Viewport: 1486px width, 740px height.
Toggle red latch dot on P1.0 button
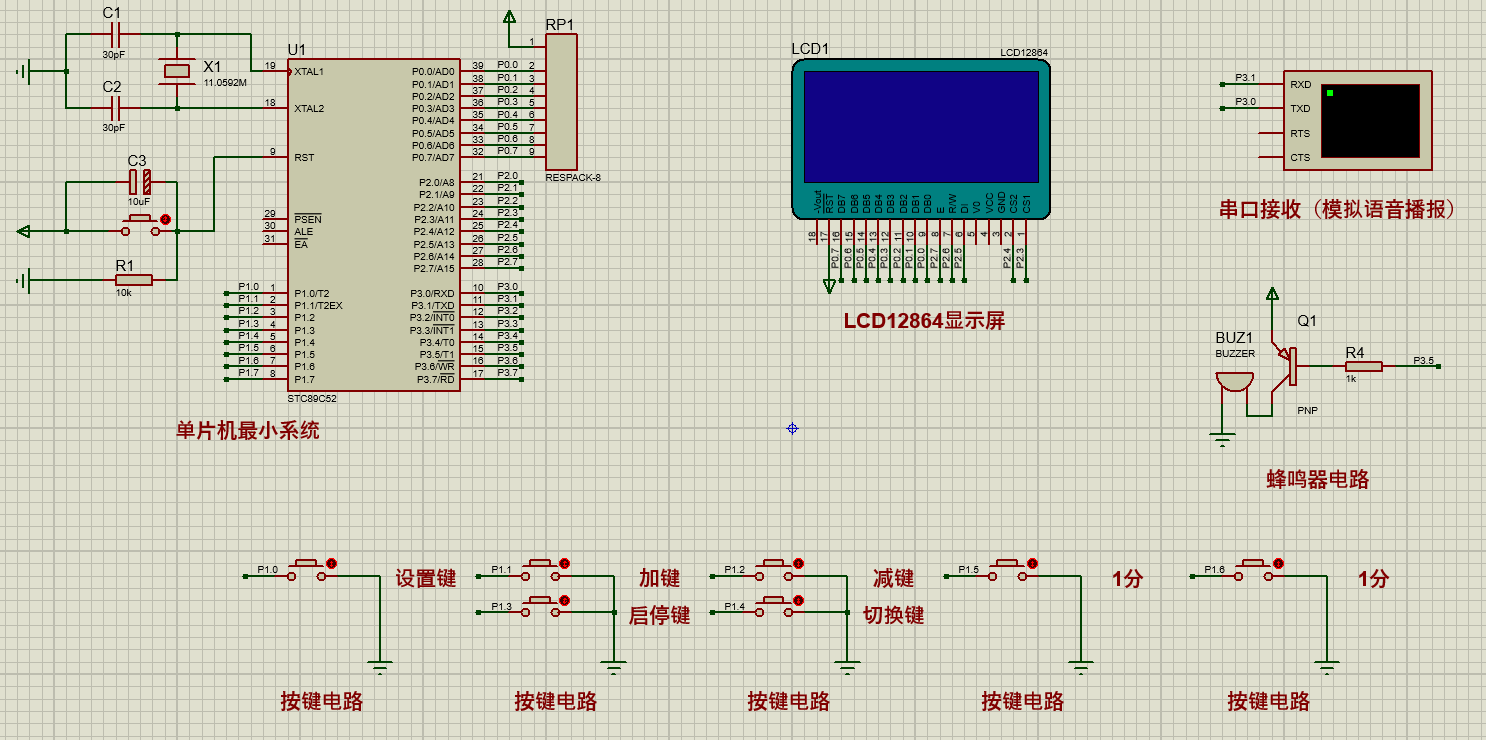[332, 564]
